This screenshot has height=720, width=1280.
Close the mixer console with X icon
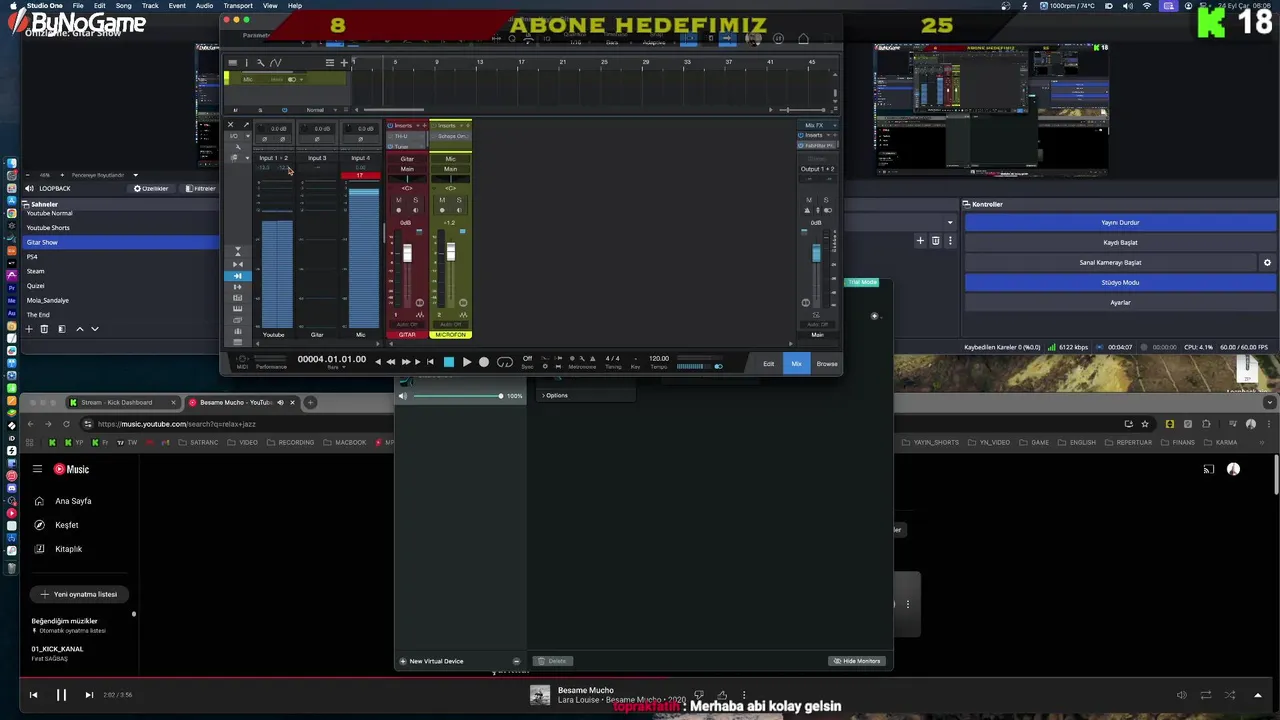231,125
